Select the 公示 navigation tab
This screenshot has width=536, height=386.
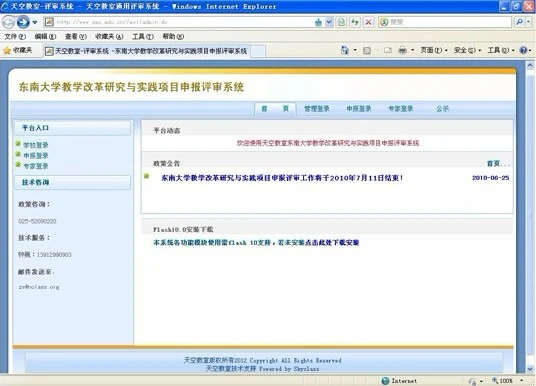[442, 109]
